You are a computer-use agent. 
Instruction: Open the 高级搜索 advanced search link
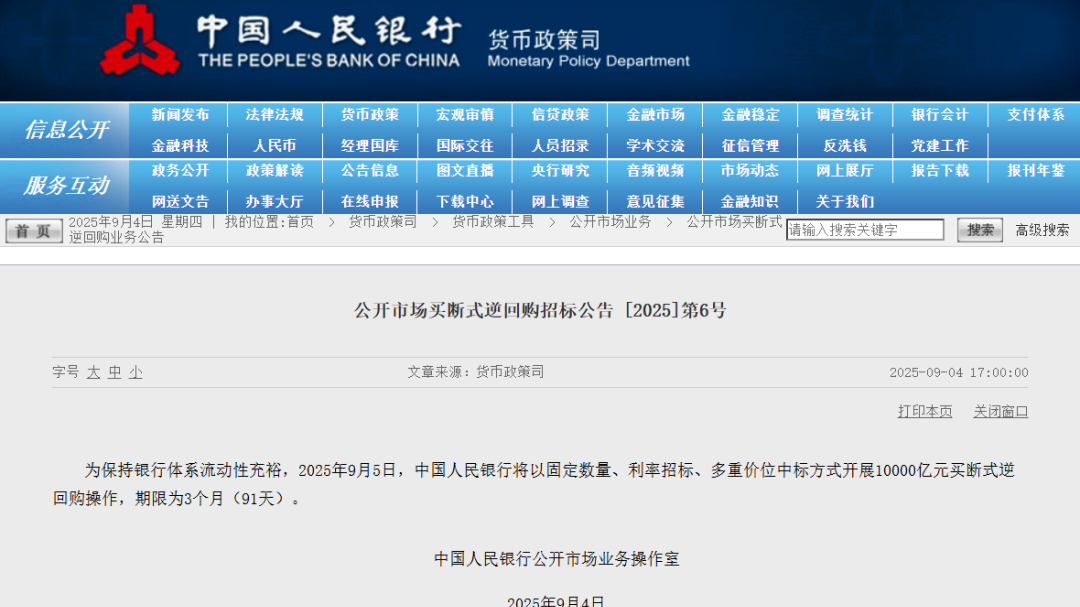pyautogui.click(x=1042, y=230)
